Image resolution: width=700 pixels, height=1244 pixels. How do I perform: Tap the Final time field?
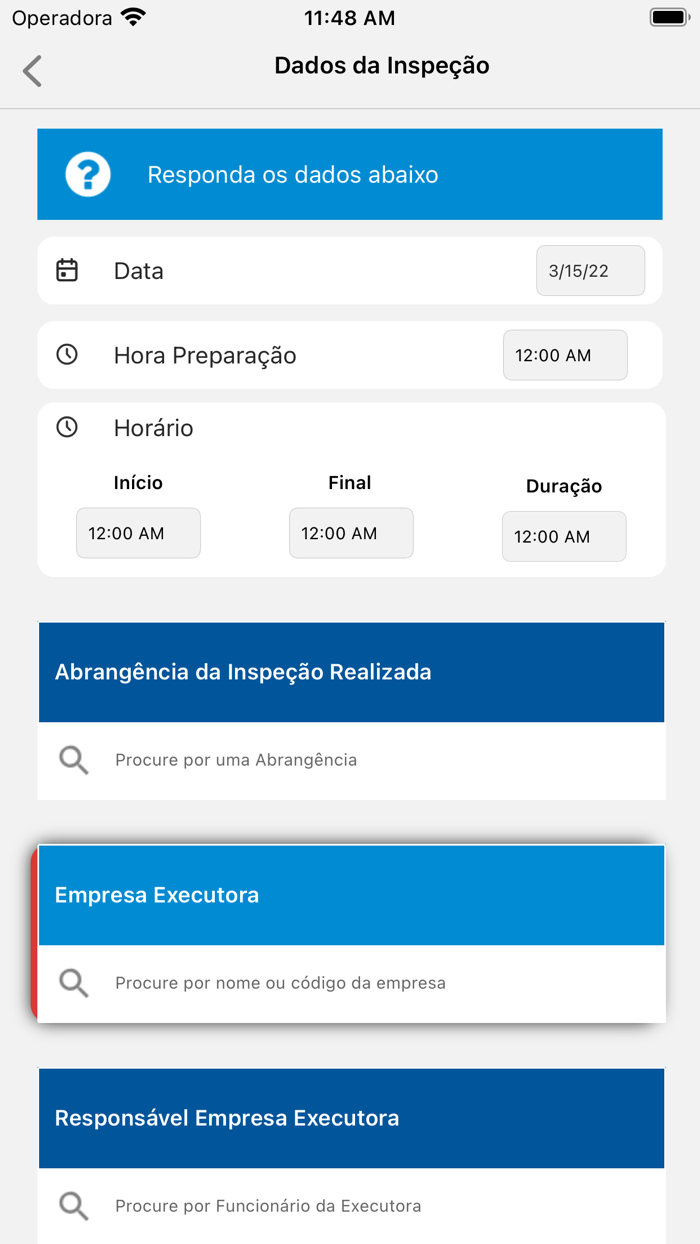coord(351,532)
